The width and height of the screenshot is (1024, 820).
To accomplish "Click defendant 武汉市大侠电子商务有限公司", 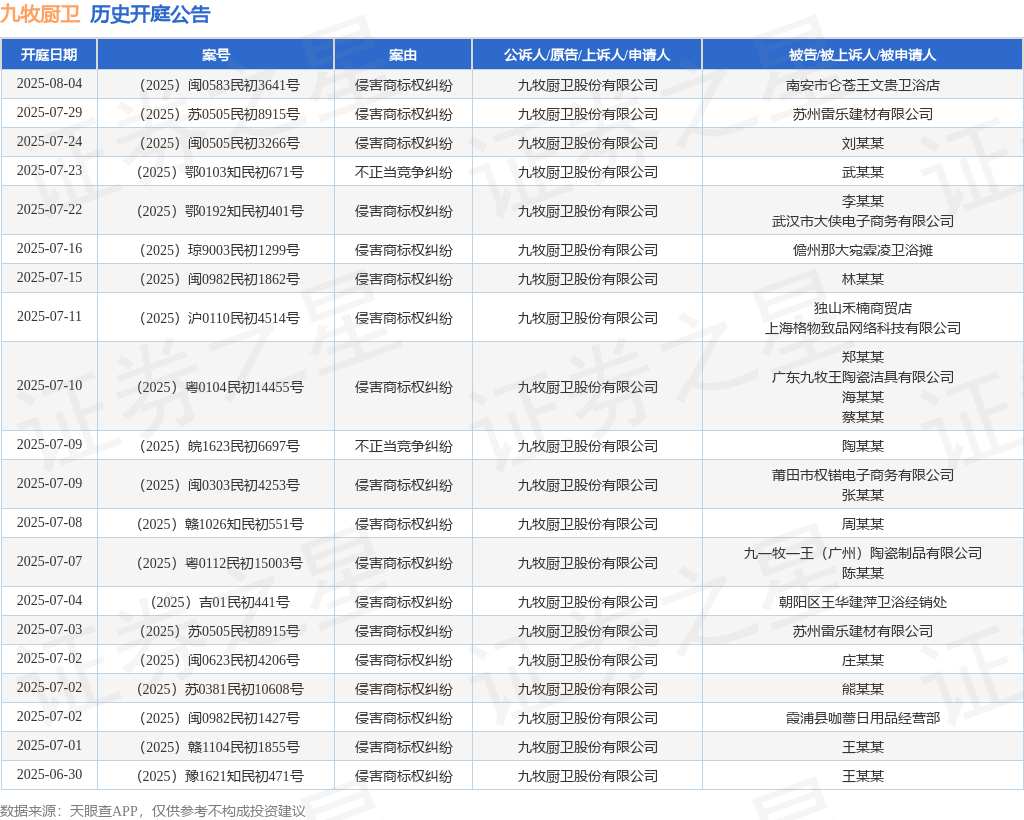I will pos(863,221).
